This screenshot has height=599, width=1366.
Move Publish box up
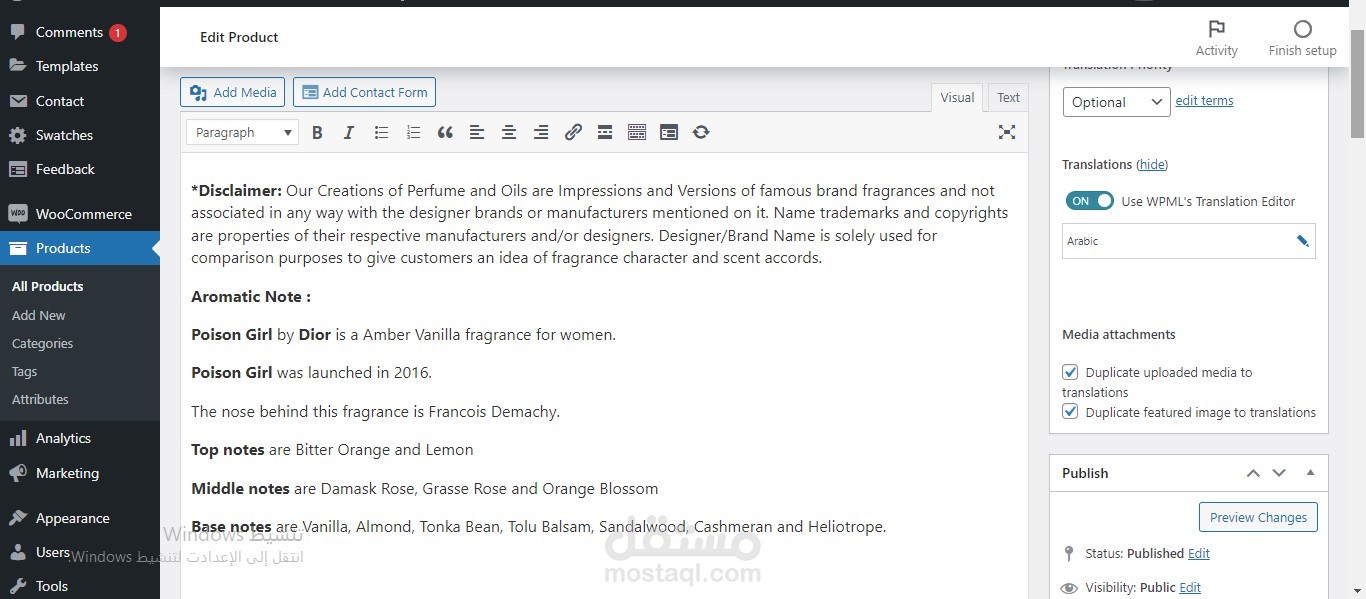pyautogui.click(x=1253, y=473)
